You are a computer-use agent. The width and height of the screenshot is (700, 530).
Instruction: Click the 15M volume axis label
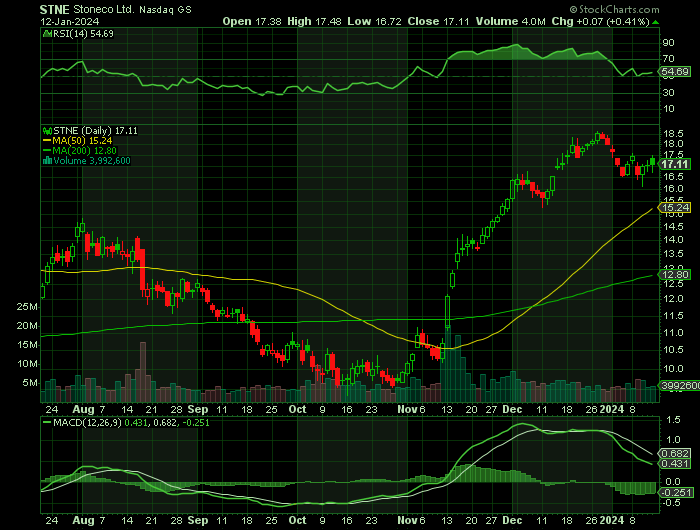point(27,345)
